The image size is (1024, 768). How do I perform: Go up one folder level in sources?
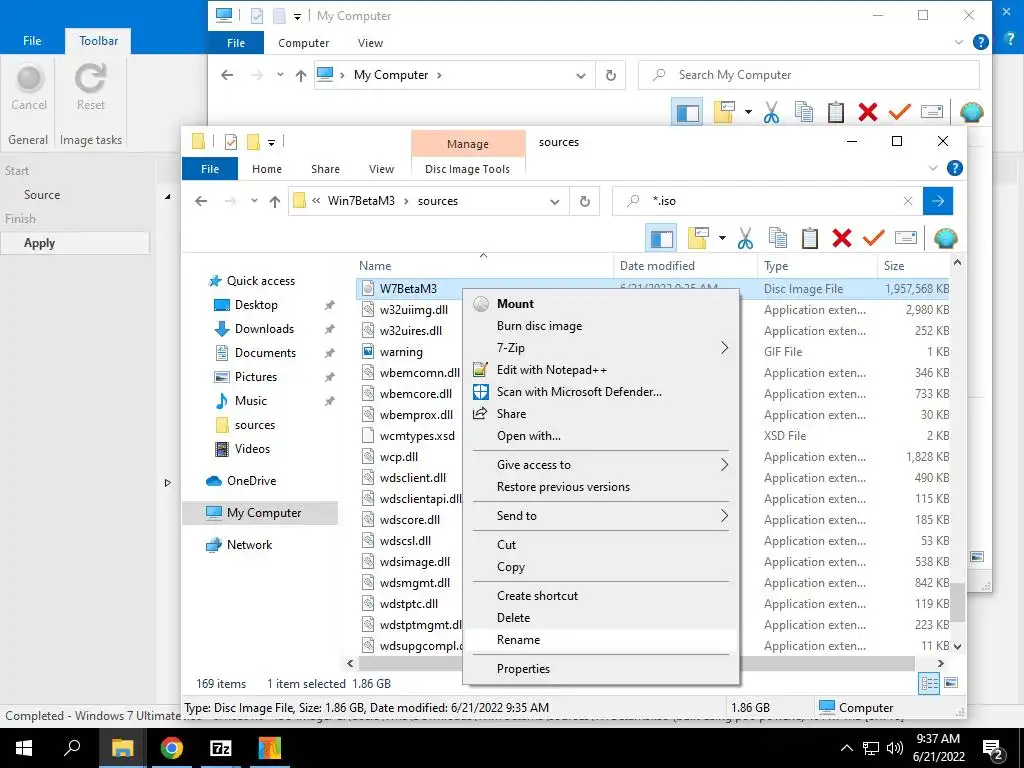275,201
